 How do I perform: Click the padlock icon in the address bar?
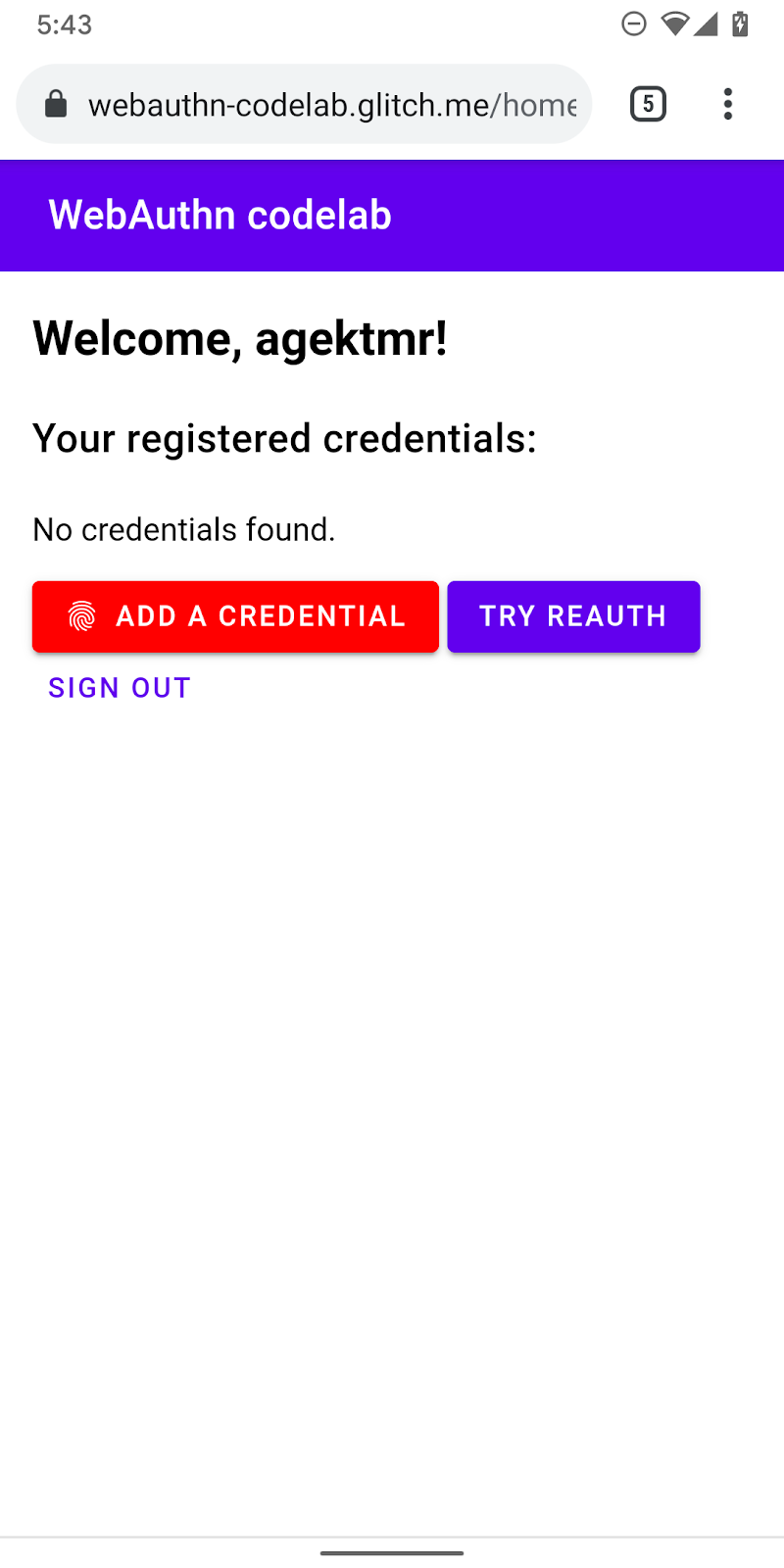coord(56,104)
